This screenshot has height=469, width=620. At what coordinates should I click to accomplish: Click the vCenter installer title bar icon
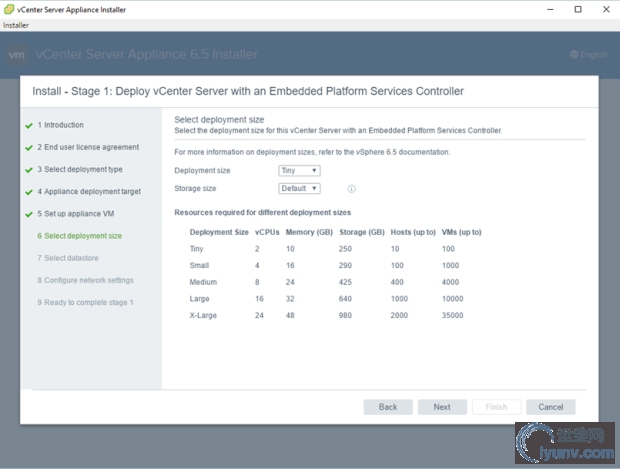click(x=9, y=9)
